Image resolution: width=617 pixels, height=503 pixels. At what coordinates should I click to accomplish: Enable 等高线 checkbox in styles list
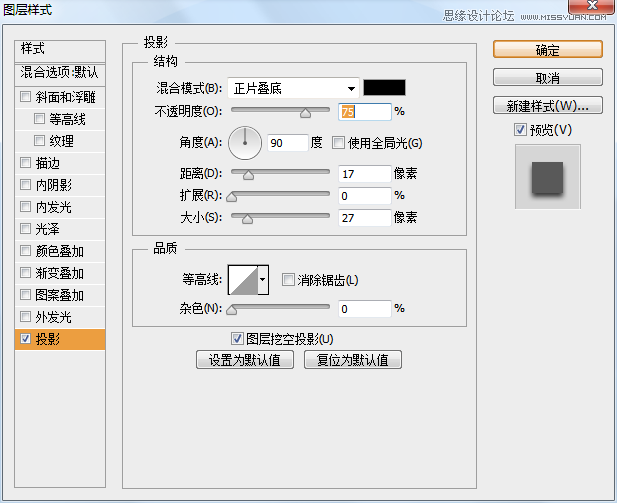(x=39, y=118)
